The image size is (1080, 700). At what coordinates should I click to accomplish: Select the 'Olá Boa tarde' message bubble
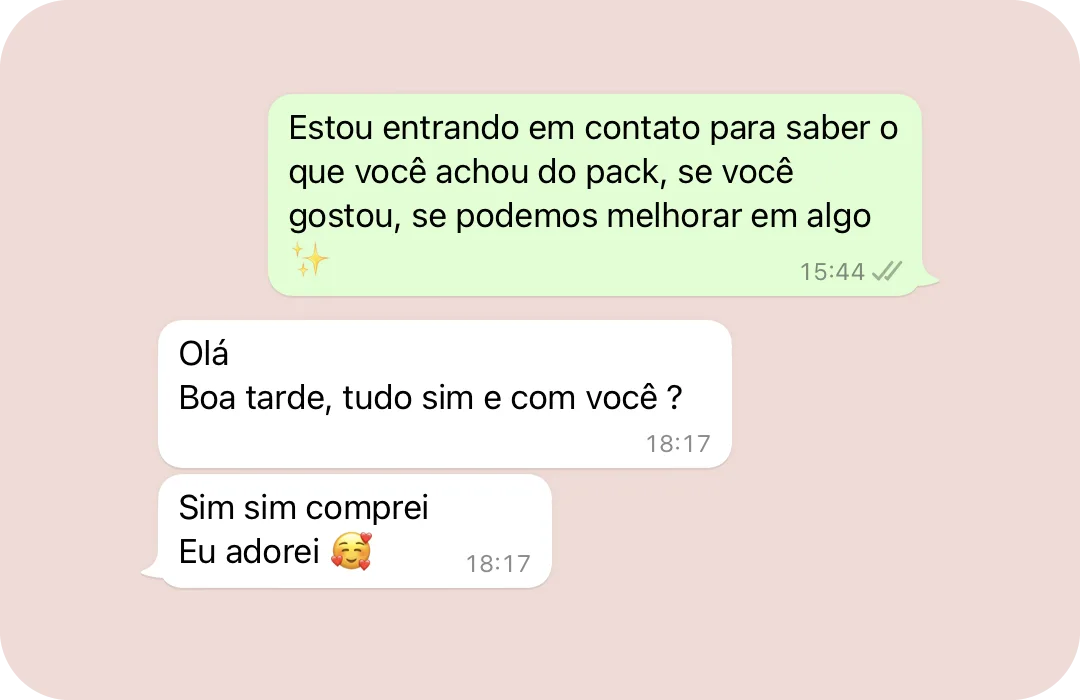[445, 393]
